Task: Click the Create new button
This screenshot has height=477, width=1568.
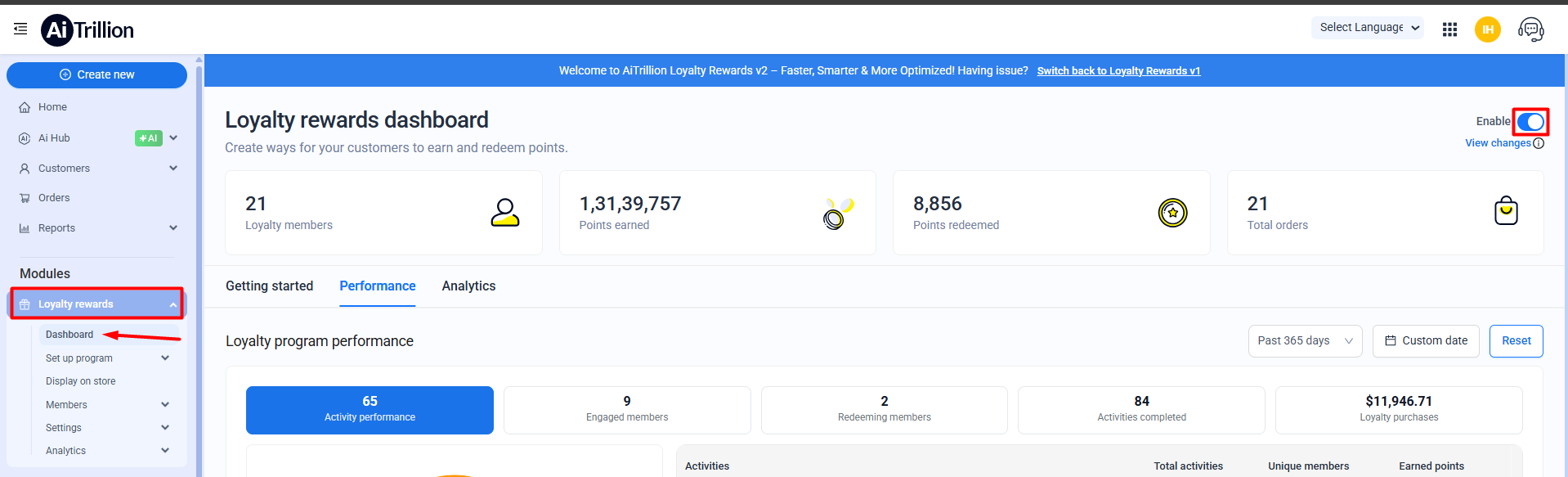Action: pyautogui.click(x=96, y=74)
